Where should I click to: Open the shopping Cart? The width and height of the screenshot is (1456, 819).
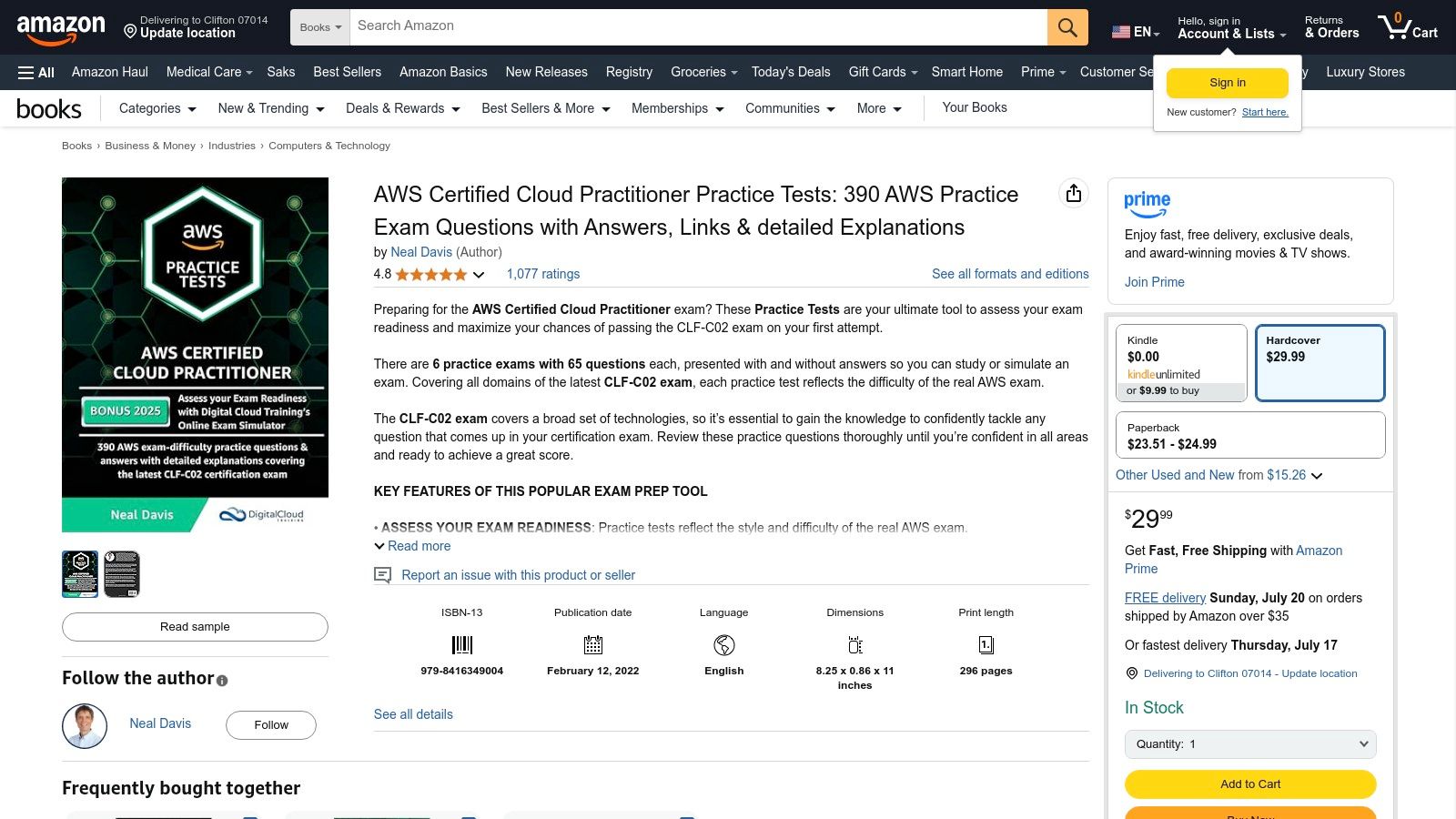1407,26
